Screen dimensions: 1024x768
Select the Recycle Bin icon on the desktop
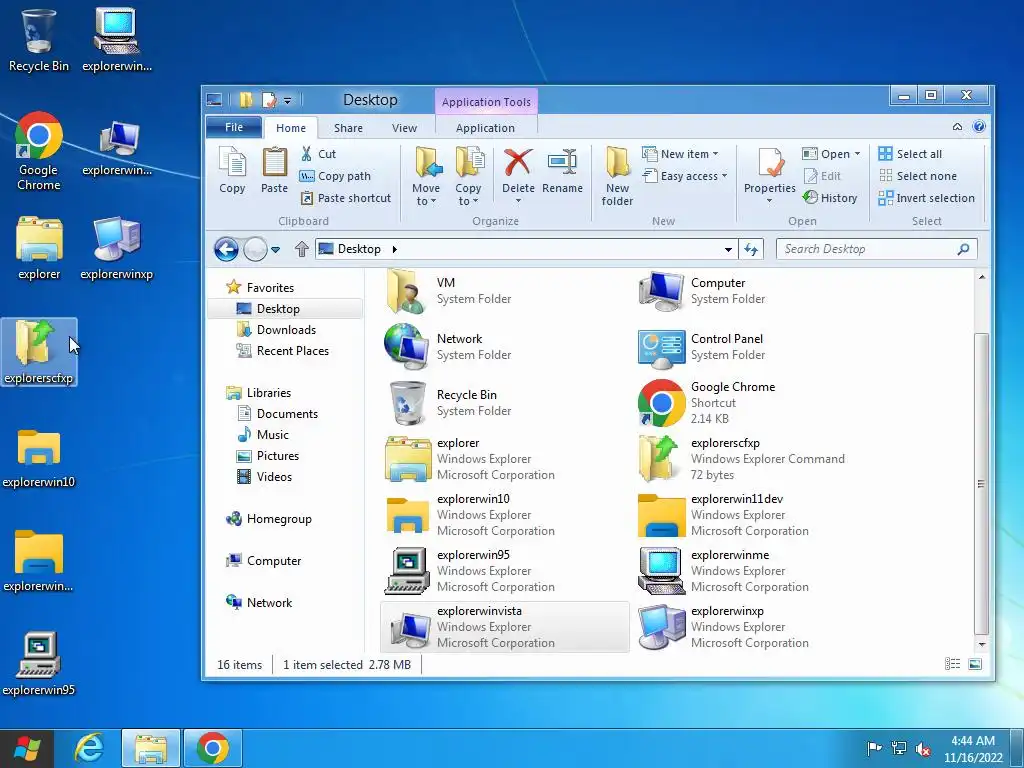[39, 40]
